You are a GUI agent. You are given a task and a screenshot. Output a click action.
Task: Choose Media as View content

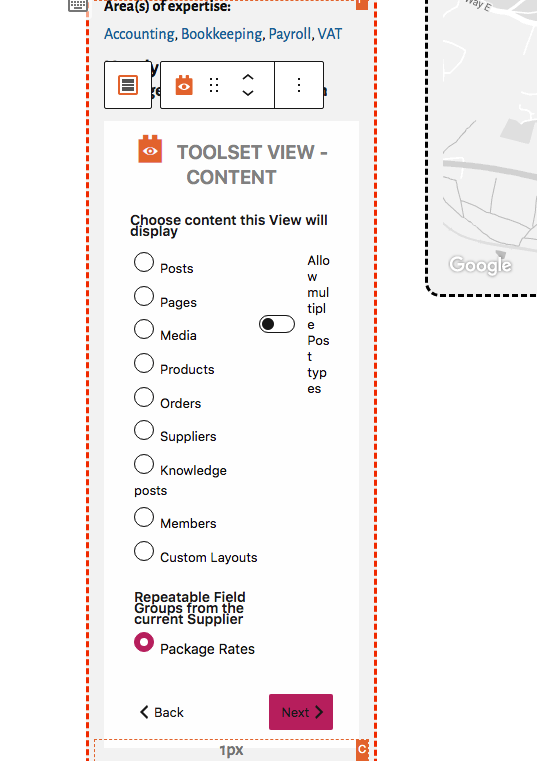pos(144,329)
